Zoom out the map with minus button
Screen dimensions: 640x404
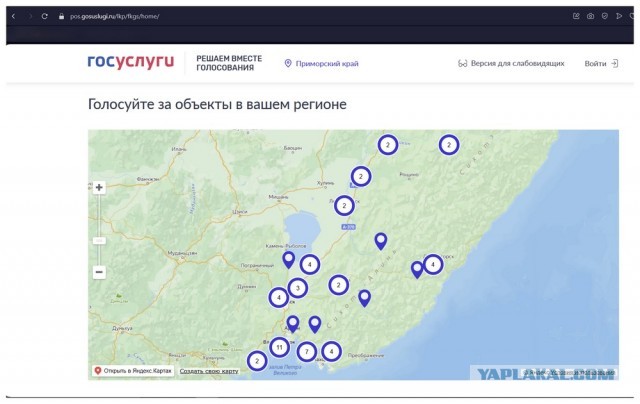(99, 272)
